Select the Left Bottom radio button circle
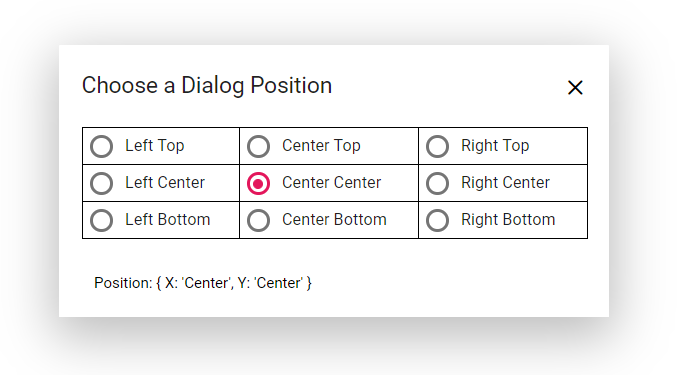 (102, 220)
